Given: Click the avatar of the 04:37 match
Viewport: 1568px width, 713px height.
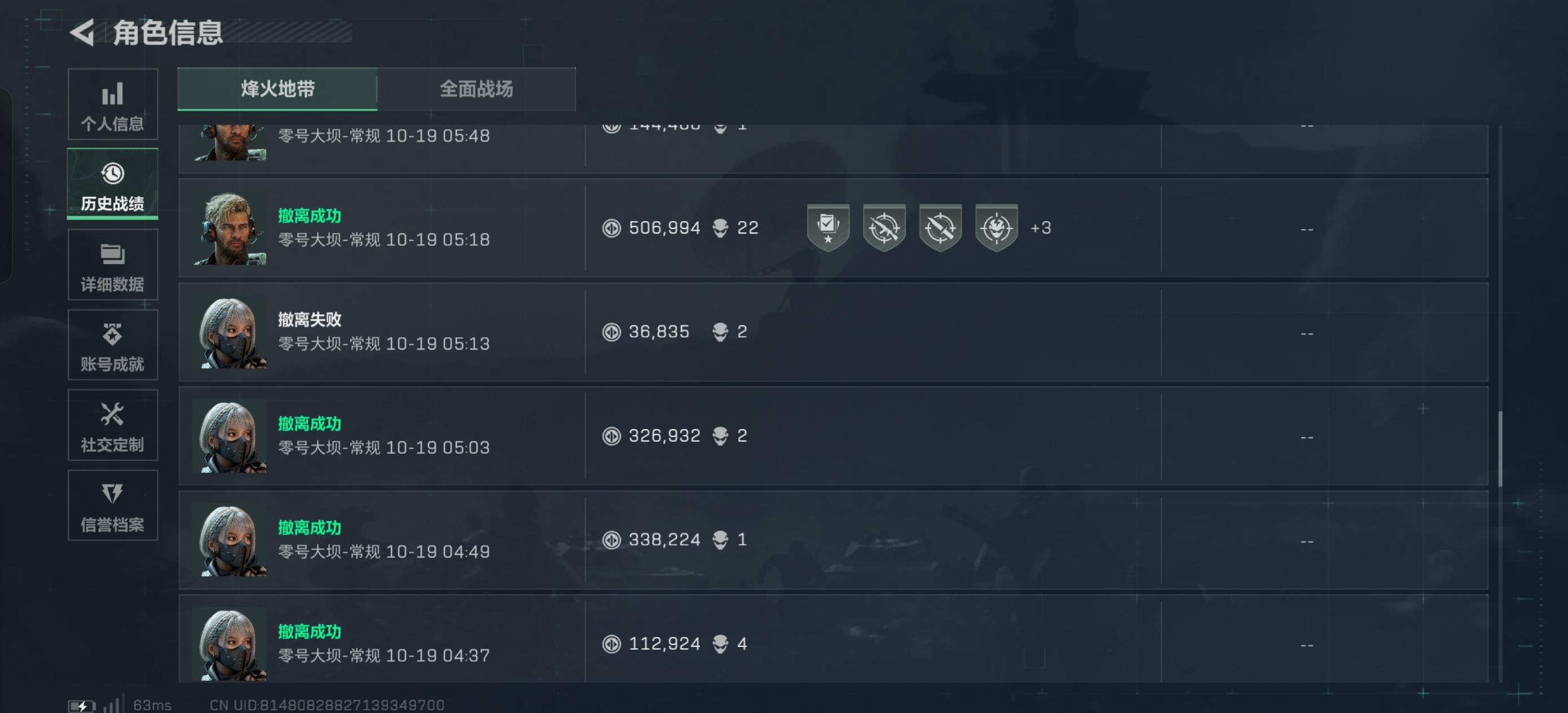Looking at the screenshot, I should click(x=230, y=644).
